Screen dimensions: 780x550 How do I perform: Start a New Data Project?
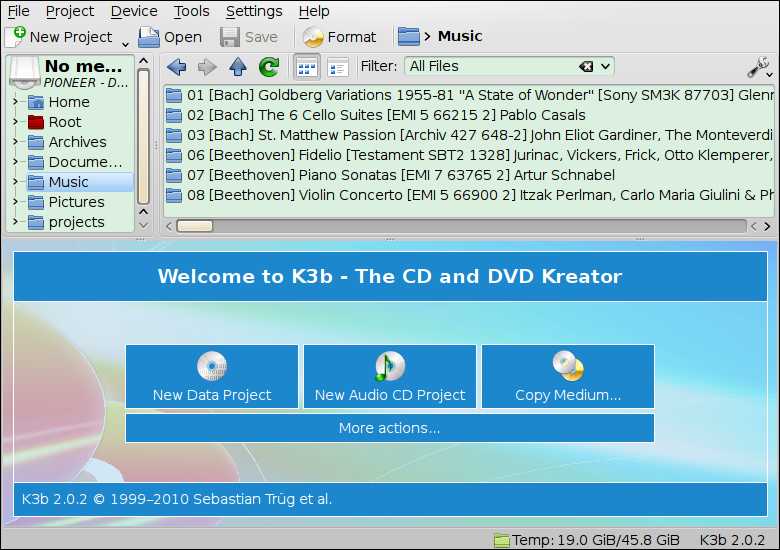212,376
